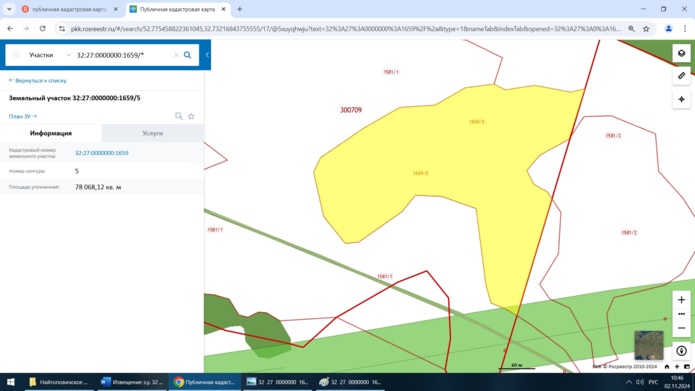Reset map orientation with compass icon

click(x=681, y=351)
